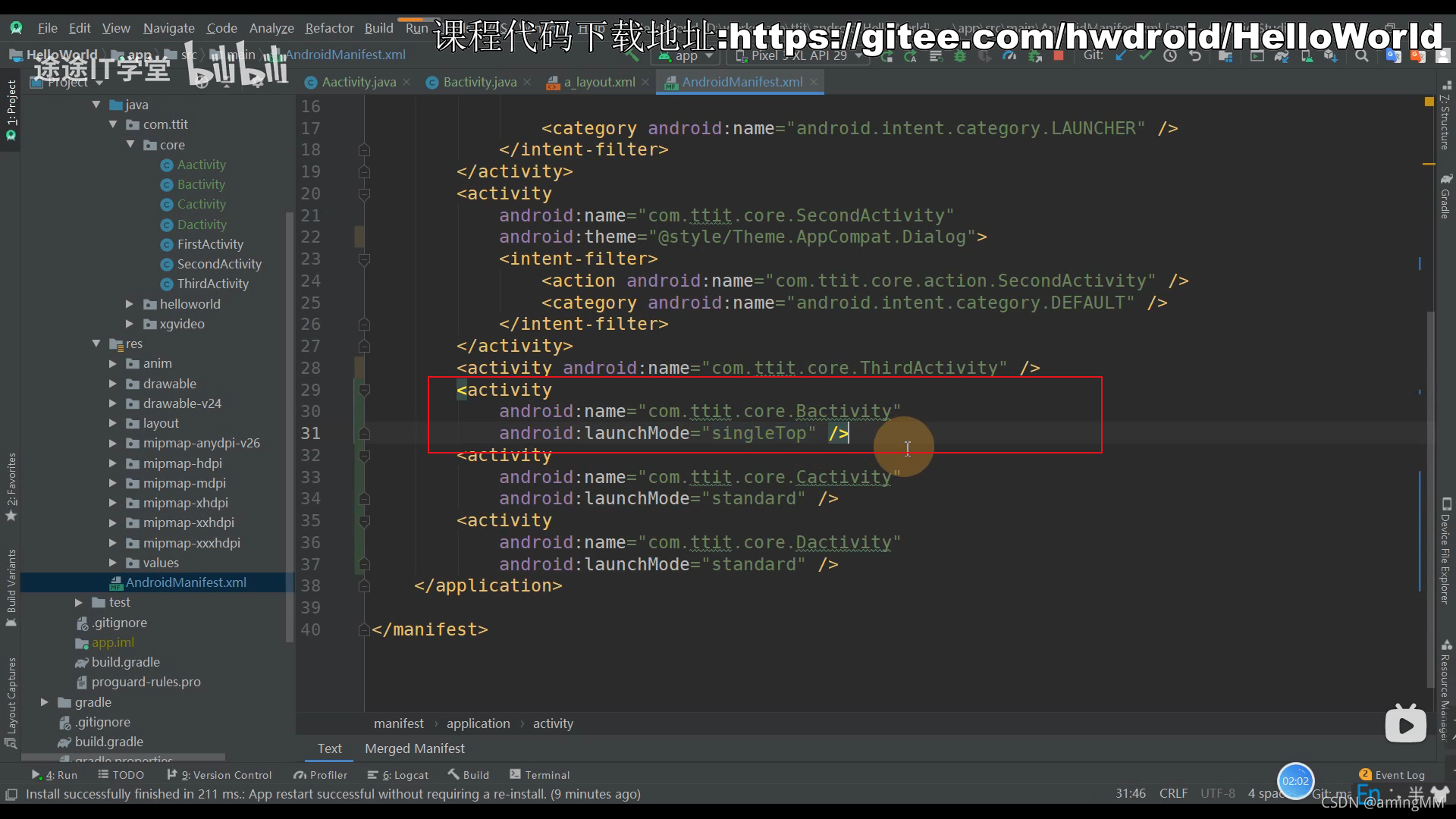1456x819 pixels.
Task: Open Git history clock icon
Action: tap(1170, 56)
